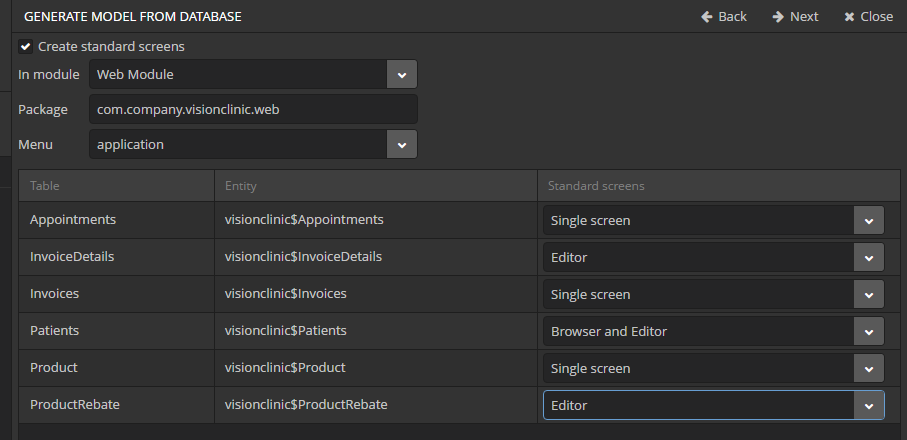
Task: Click the Close X icon
Action: [x=850, y=17]
